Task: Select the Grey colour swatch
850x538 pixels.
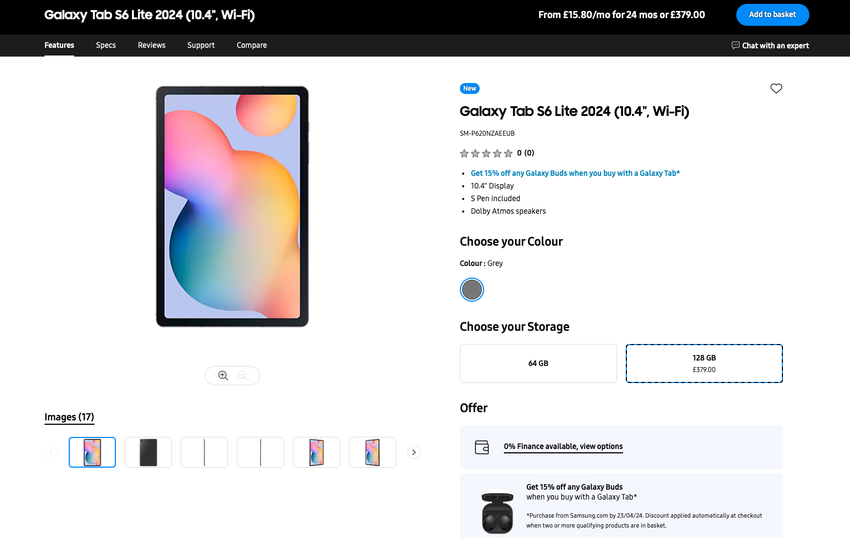Action: 472,290
